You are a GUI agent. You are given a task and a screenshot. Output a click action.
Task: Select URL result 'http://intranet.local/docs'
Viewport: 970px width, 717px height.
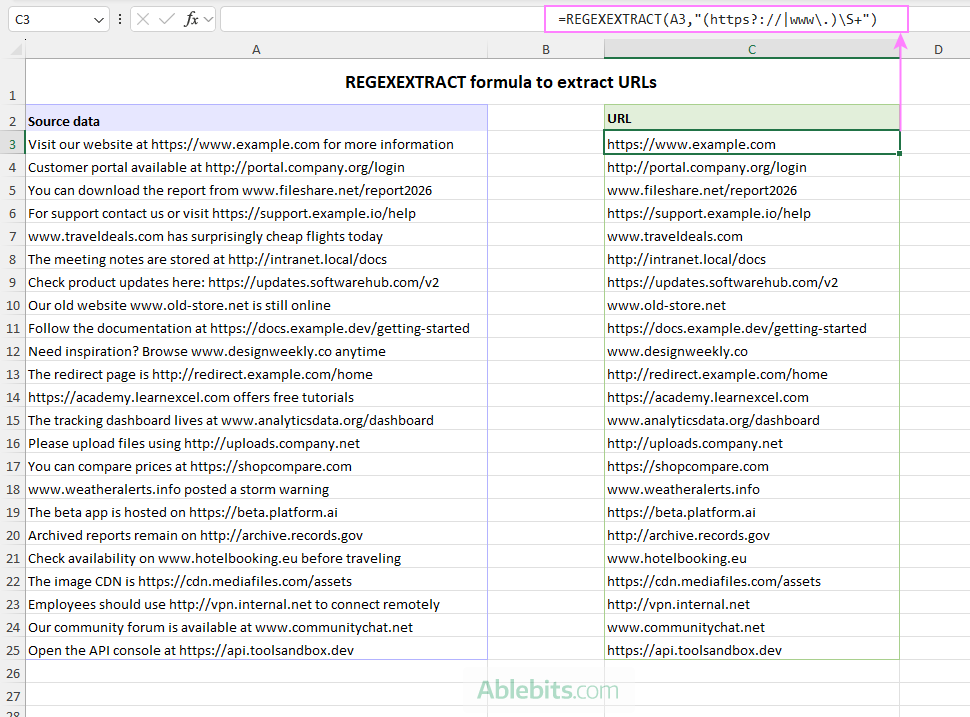[x=752, y=259]
